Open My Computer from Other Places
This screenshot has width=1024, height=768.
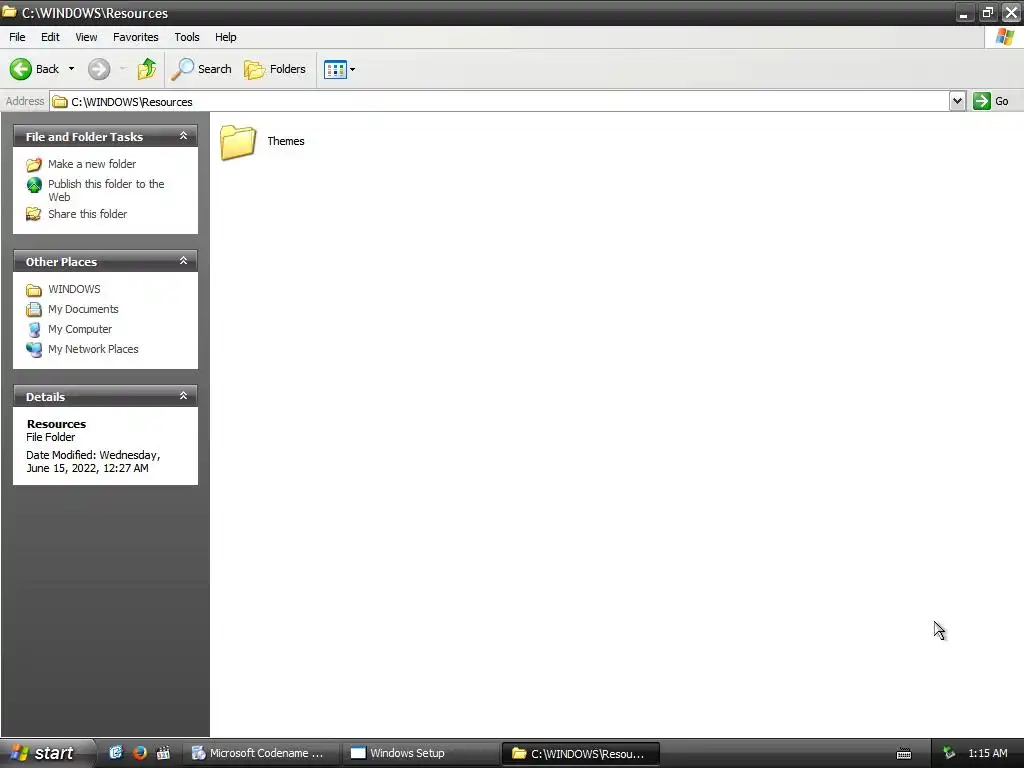tap(80, 329)
